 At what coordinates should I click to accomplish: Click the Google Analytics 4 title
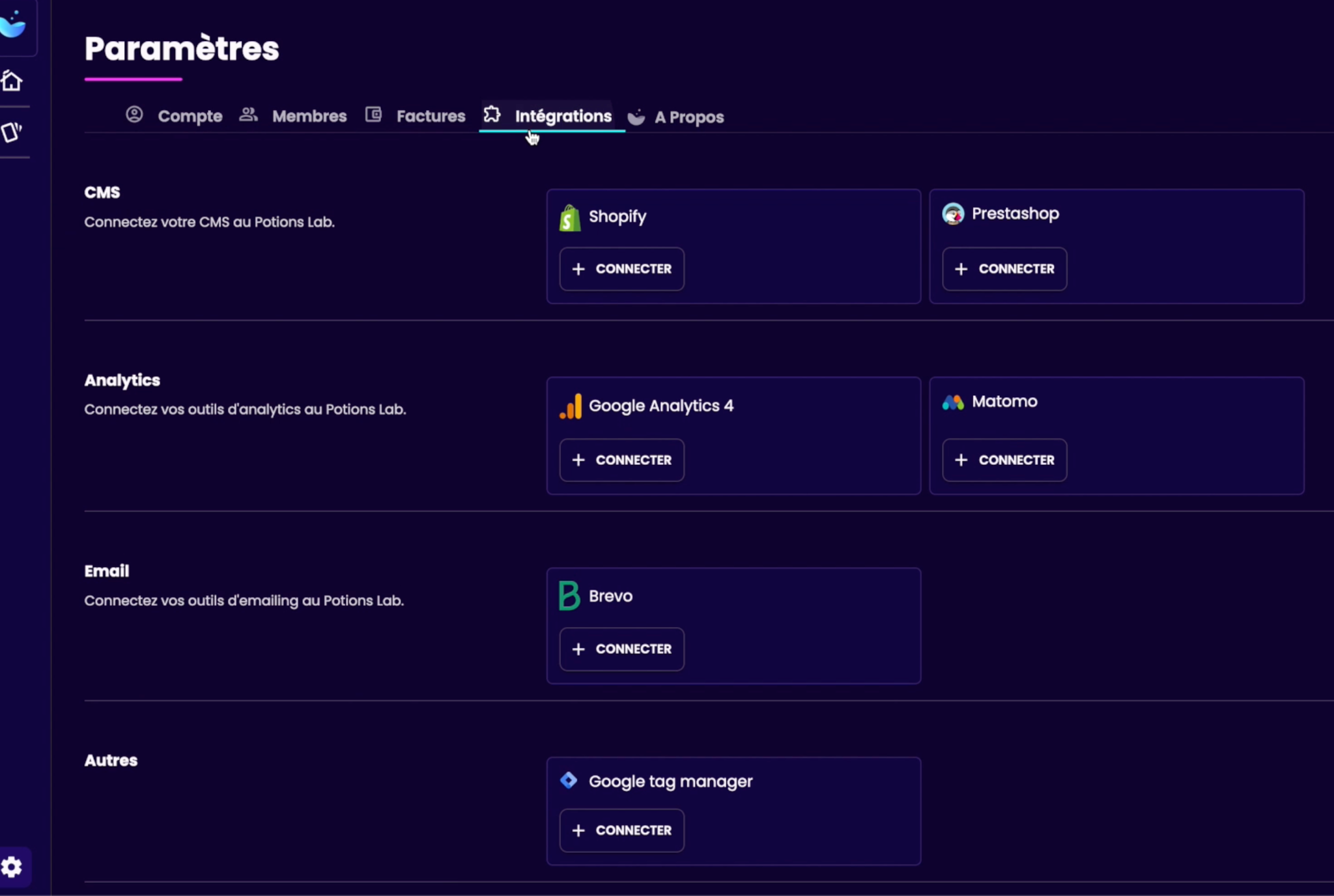661,406
